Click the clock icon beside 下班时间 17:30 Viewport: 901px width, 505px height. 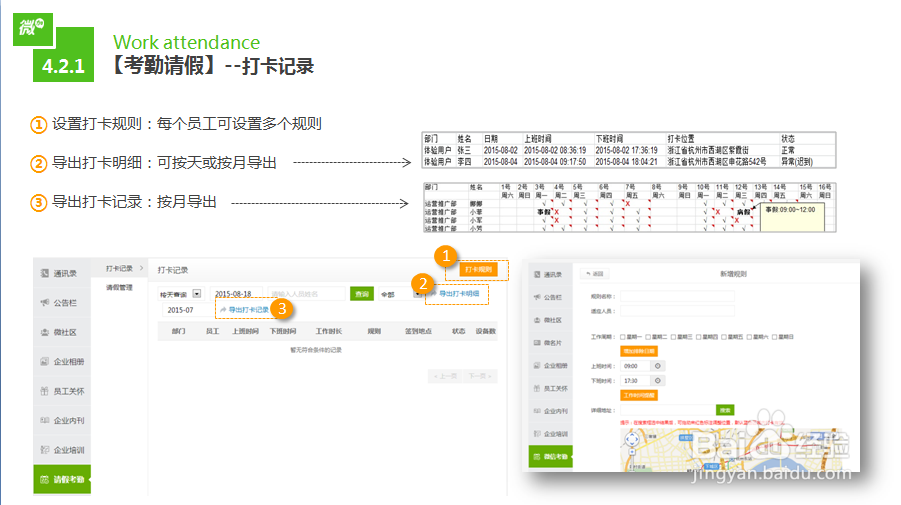point(658,380)
